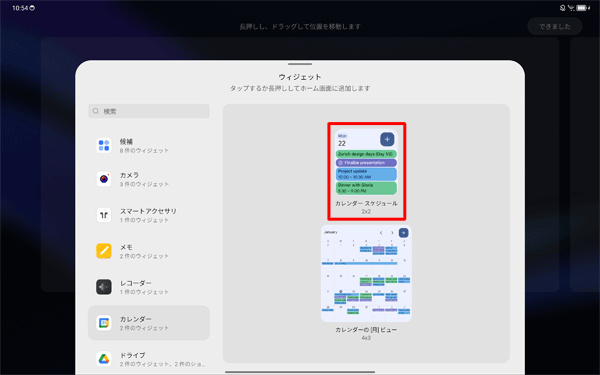Select レコーダー 1件のウィジェット row
Viewport: 600px width, 375px height.
(x=149, y=287)
